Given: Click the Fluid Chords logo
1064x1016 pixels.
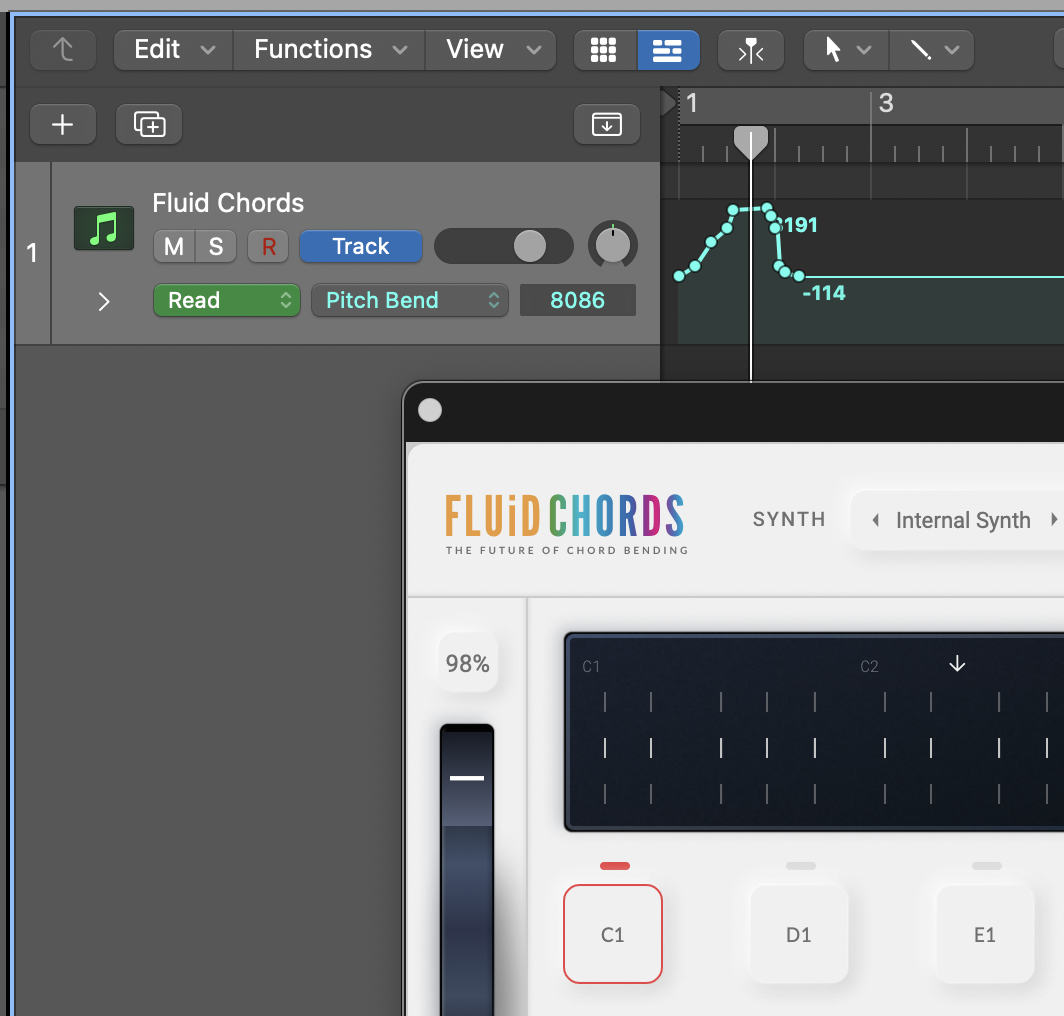Looking at the screenshot, I should [566, 525].
